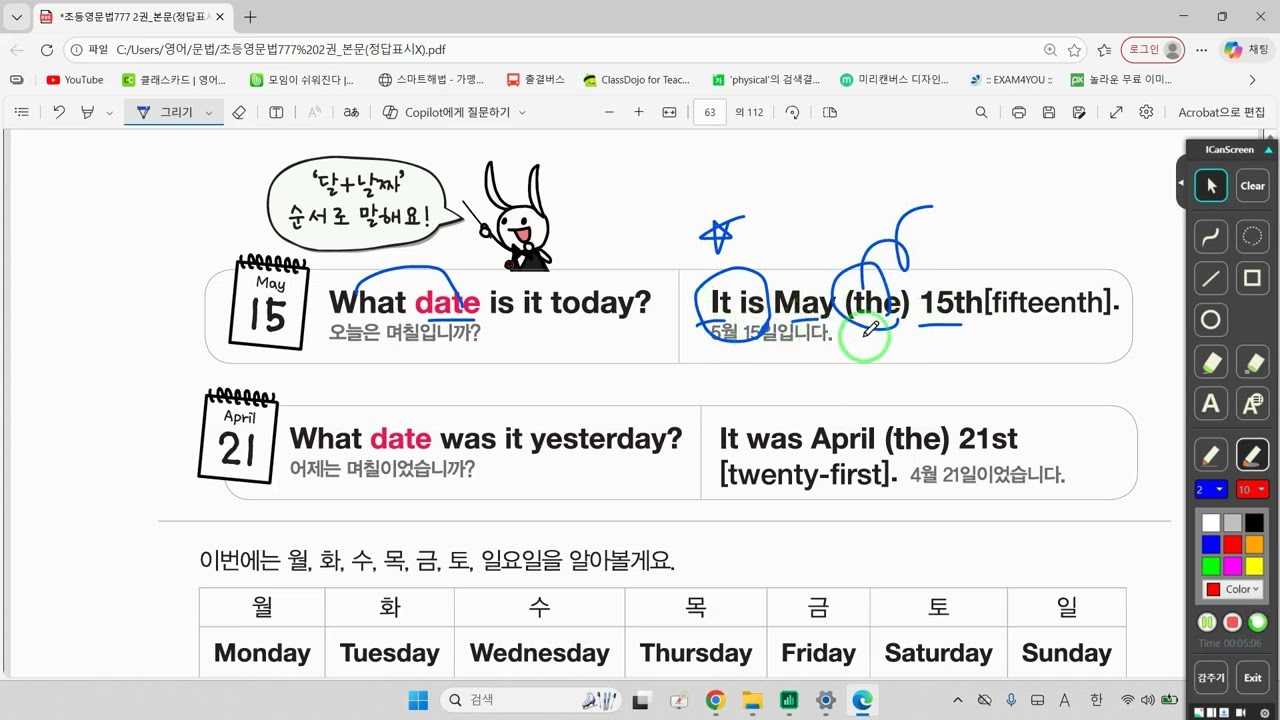Open the PDF search magnifier icon
The height and width of the screenshot is (720, 1280).
(x=982, y=113)
